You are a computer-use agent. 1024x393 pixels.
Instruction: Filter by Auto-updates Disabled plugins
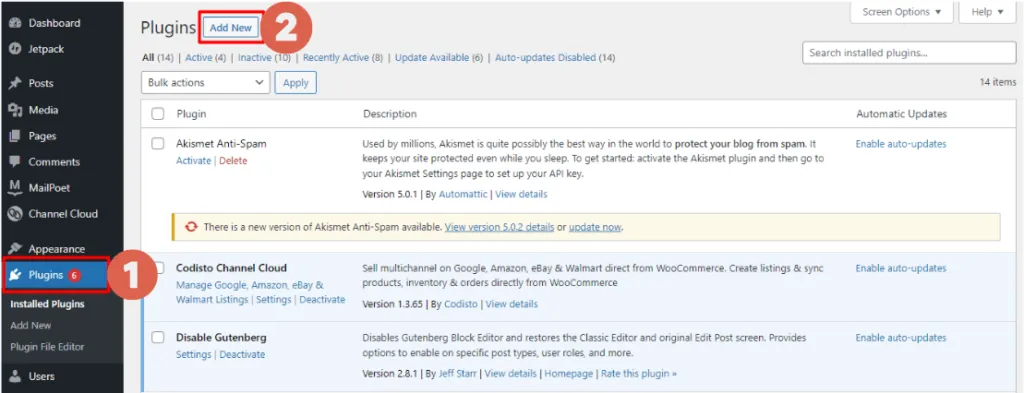pos(555,57)
